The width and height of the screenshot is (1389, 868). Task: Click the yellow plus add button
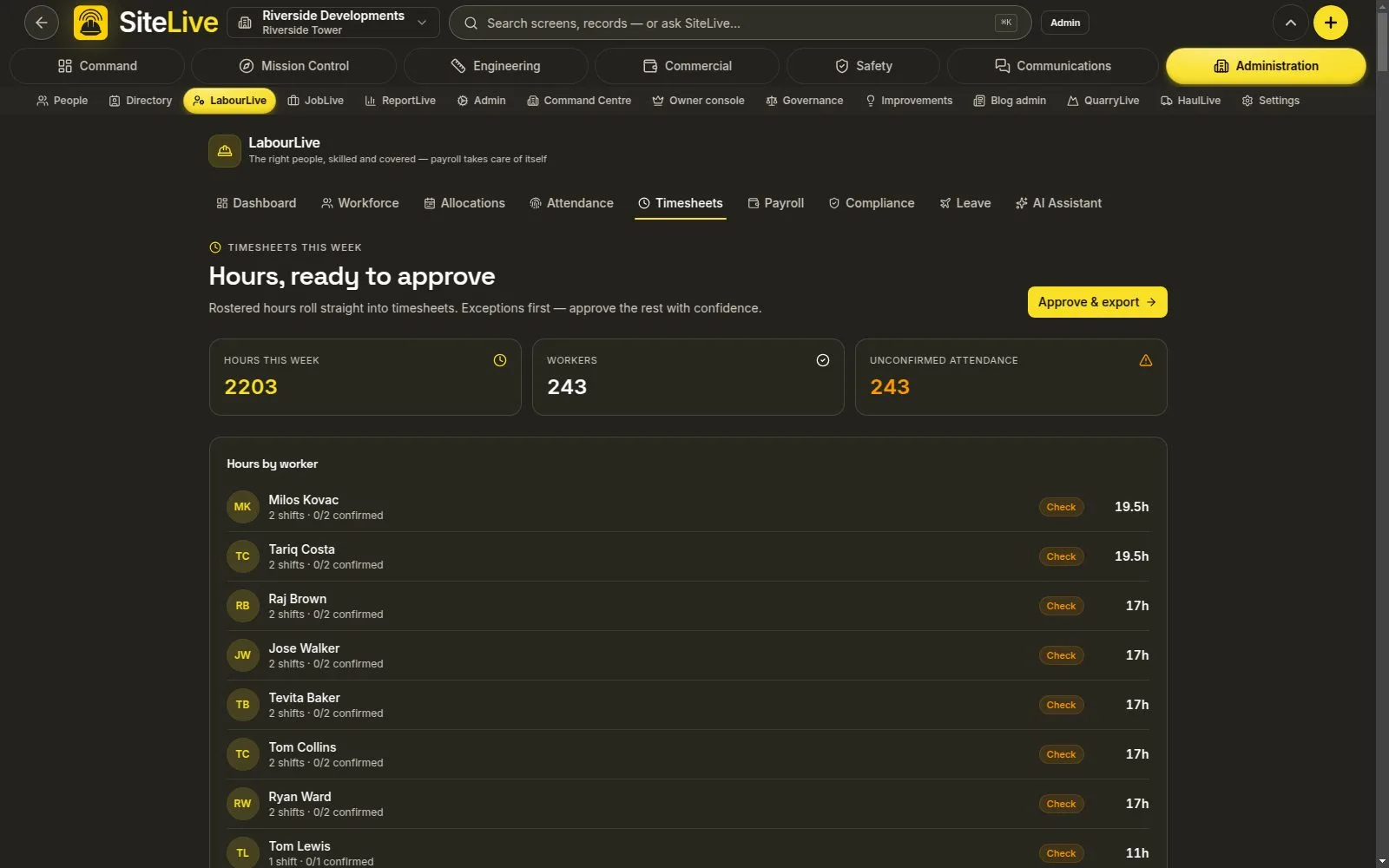1330,23
